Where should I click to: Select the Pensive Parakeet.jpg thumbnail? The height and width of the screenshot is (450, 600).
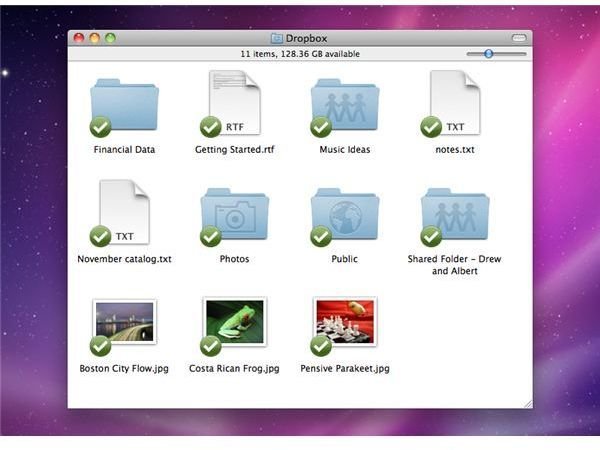345,321
